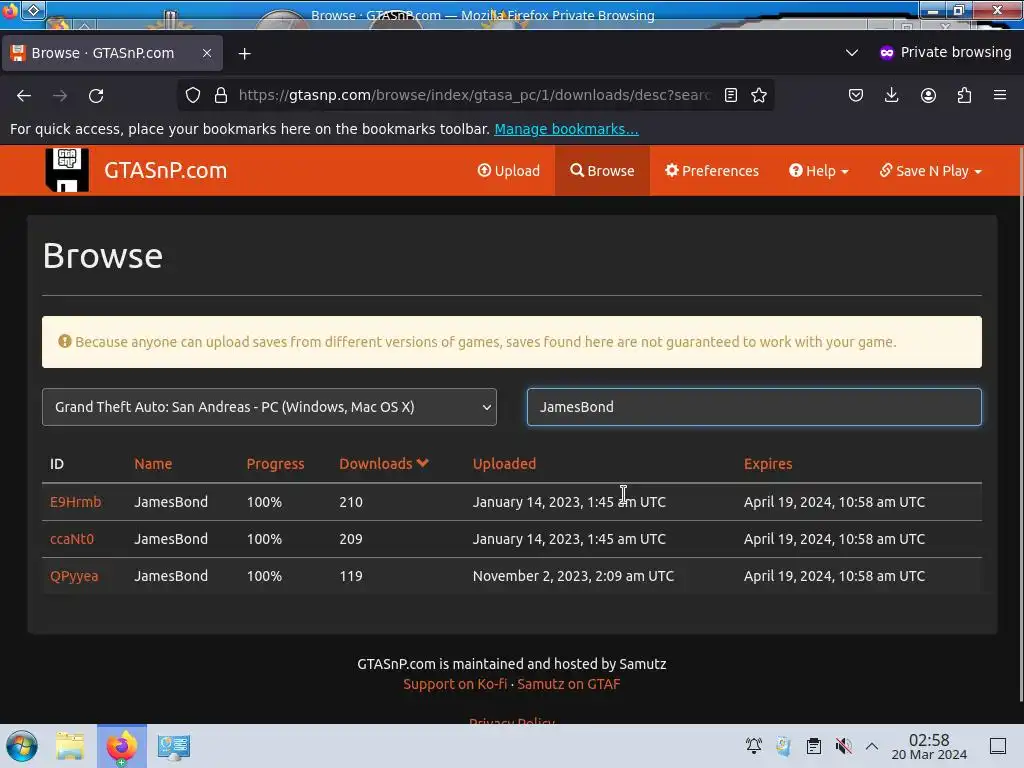
Task: Go to GTASnP.com home title link
Action: pyautogui.click(x=165, y=170)
